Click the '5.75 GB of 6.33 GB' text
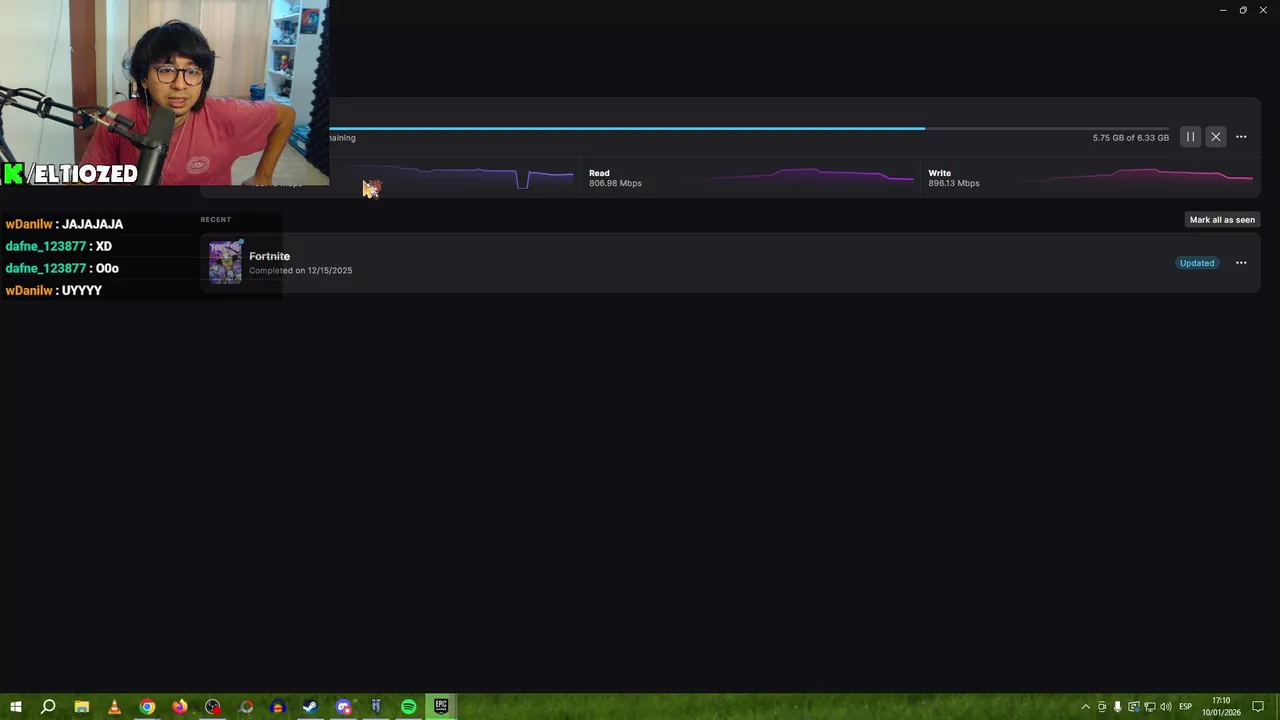 [x=1130, y=138]
